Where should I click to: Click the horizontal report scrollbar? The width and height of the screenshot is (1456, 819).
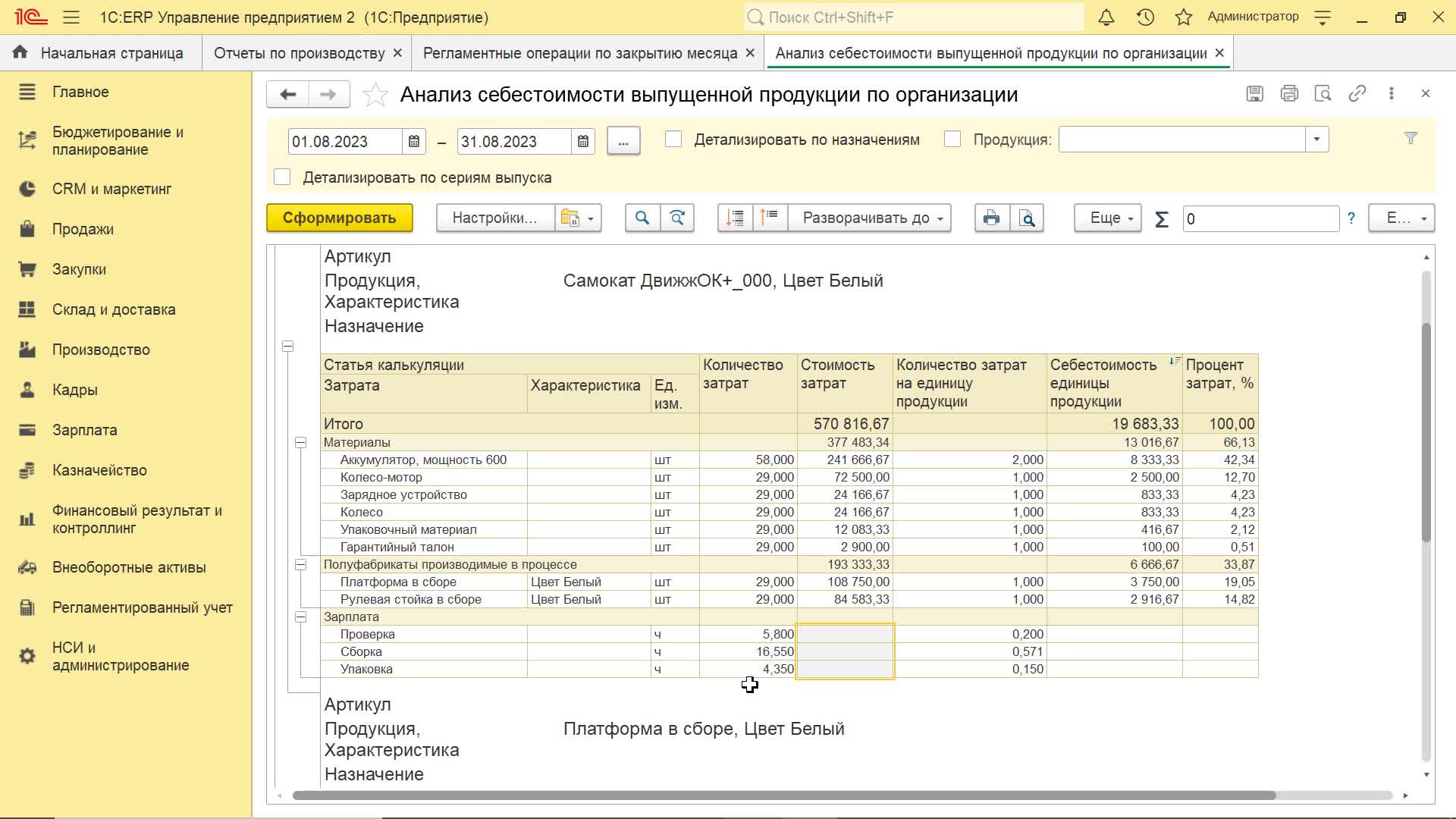784,795
